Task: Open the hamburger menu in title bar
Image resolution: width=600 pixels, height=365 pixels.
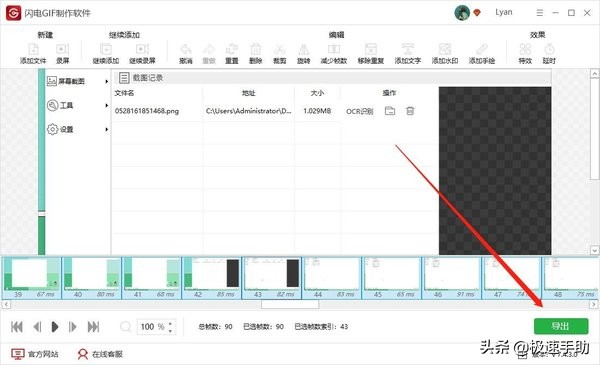Action: pos(540,13)
